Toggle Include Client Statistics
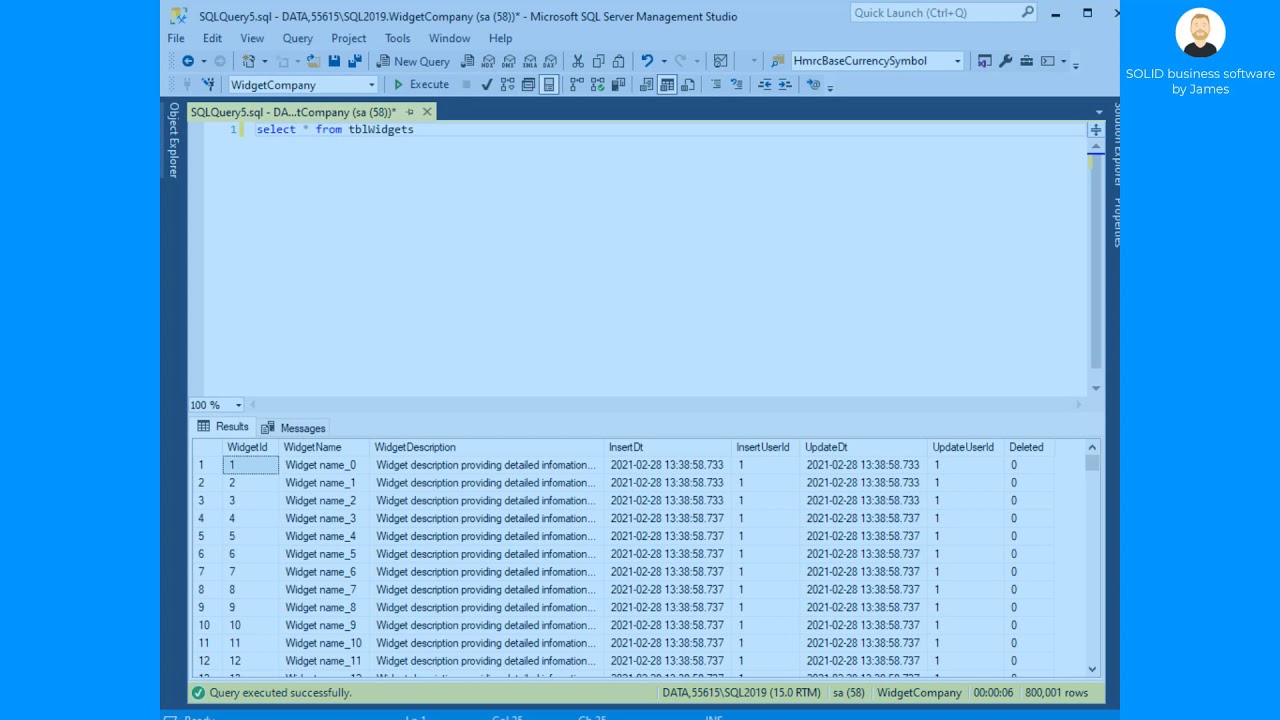1280x720 pixels. pos(618,85)
